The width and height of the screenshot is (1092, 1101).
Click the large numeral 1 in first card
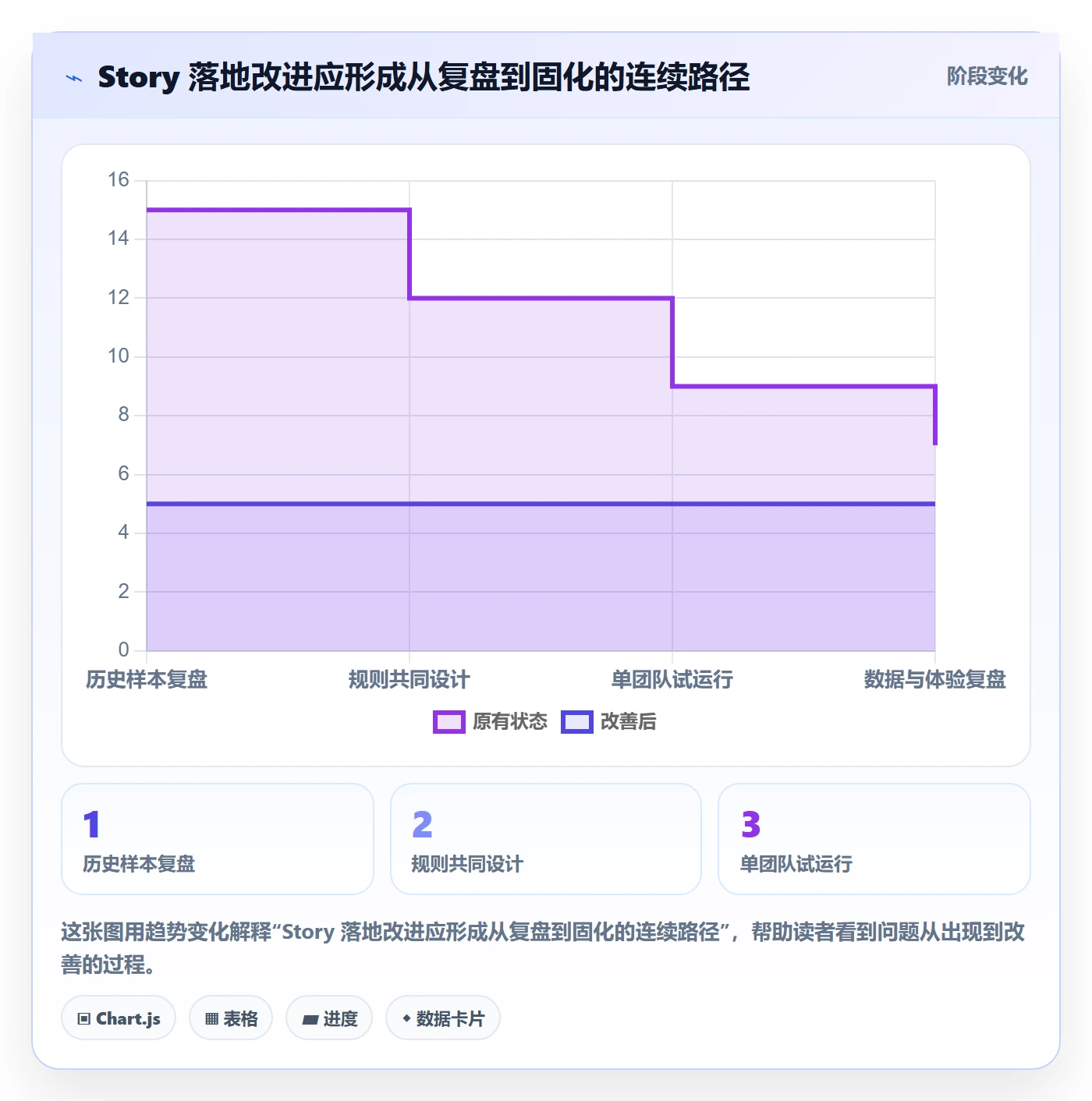[92, 824]
